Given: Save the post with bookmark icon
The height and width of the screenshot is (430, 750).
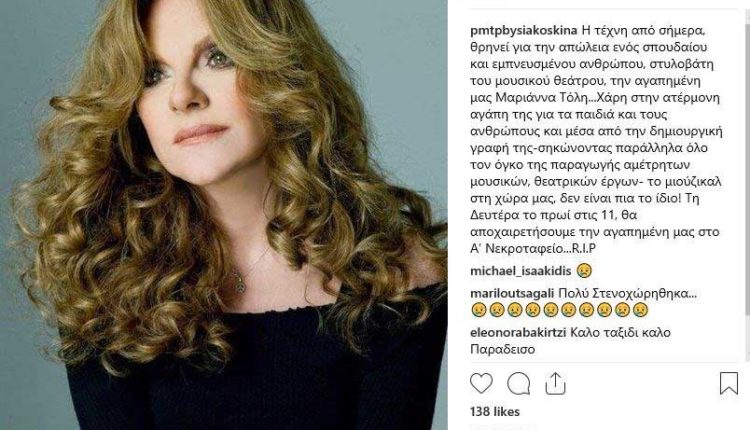Looking at the screenshot, I should point(729,383).
